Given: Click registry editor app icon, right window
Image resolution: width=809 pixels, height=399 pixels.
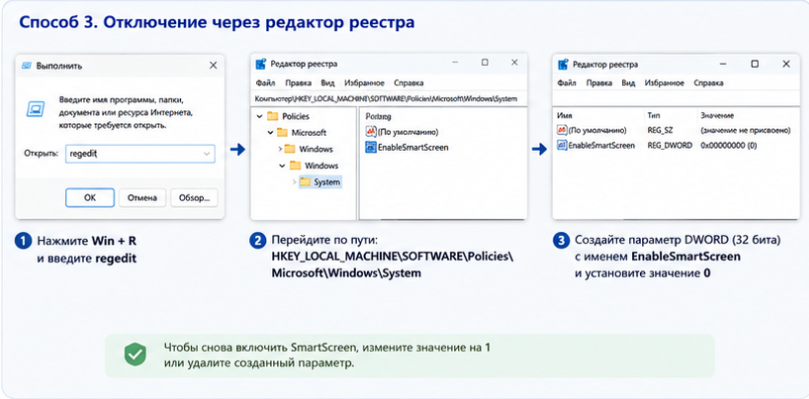Looking at the screenshot, I should pyautogui.click(x=563, y=65).
